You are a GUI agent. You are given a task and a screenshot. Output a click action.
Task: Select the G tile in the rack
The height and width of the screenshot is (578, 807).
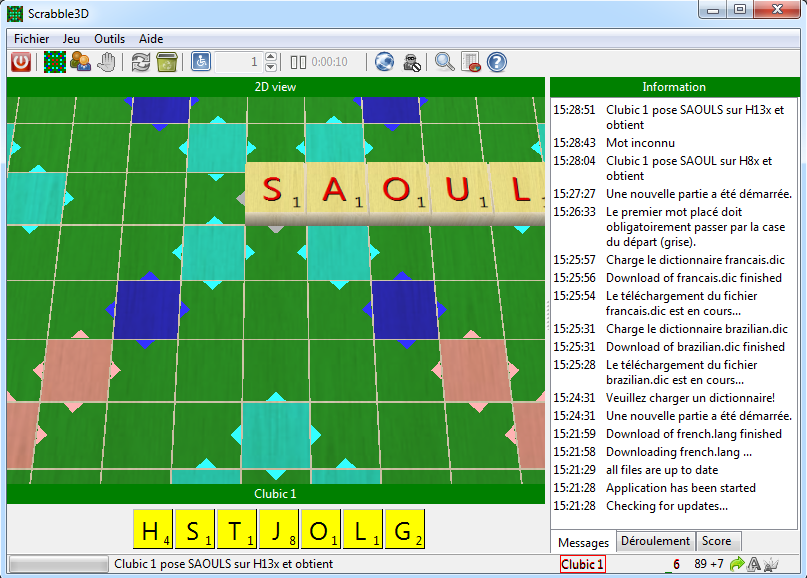405,529
